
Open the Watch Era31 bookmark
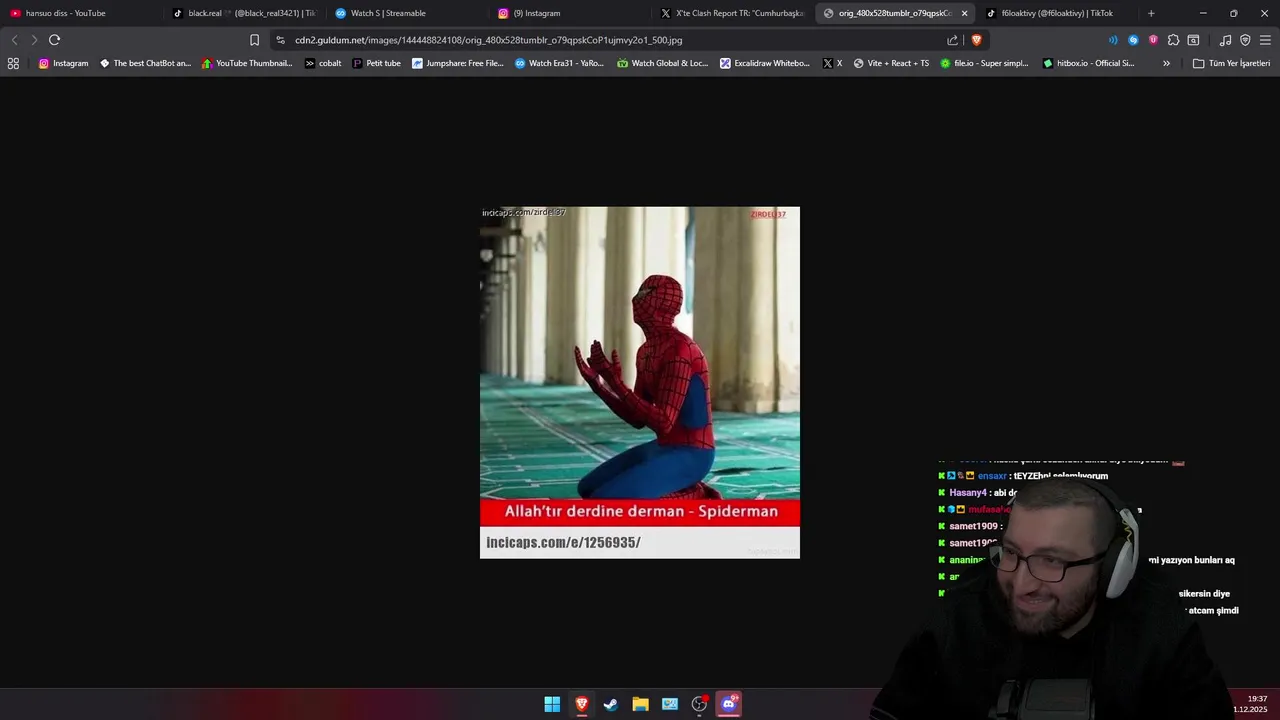[559, 63]
